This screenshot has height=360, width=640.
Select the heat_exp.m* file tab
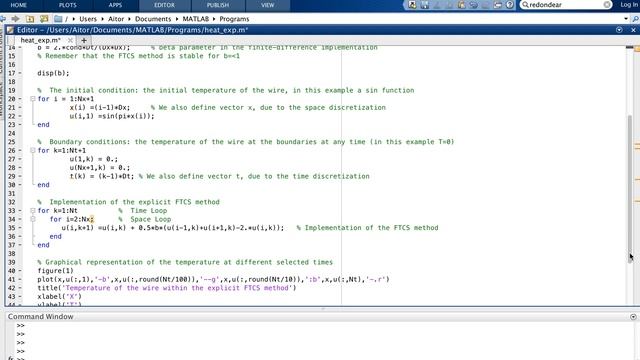click(40, 40)
